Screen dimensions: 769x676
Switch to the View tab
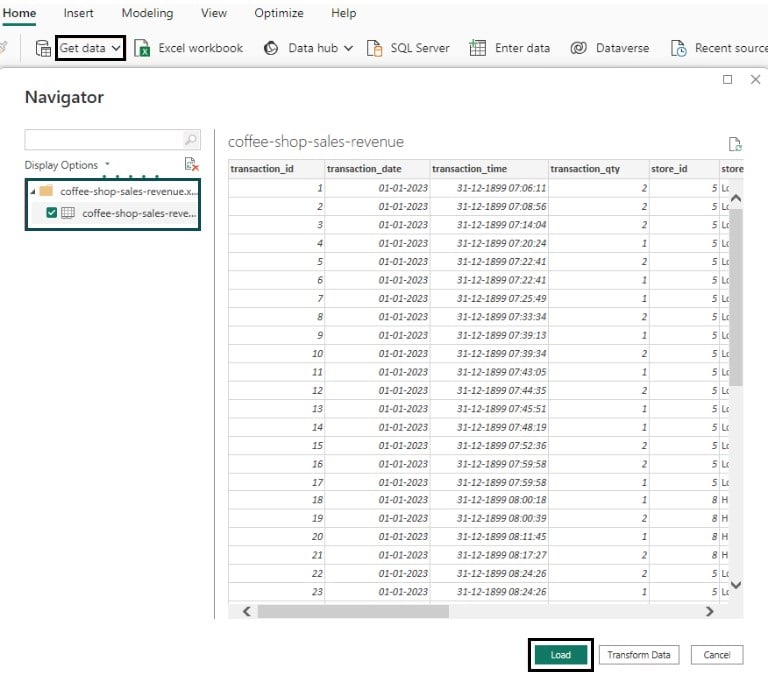(213, 13)
